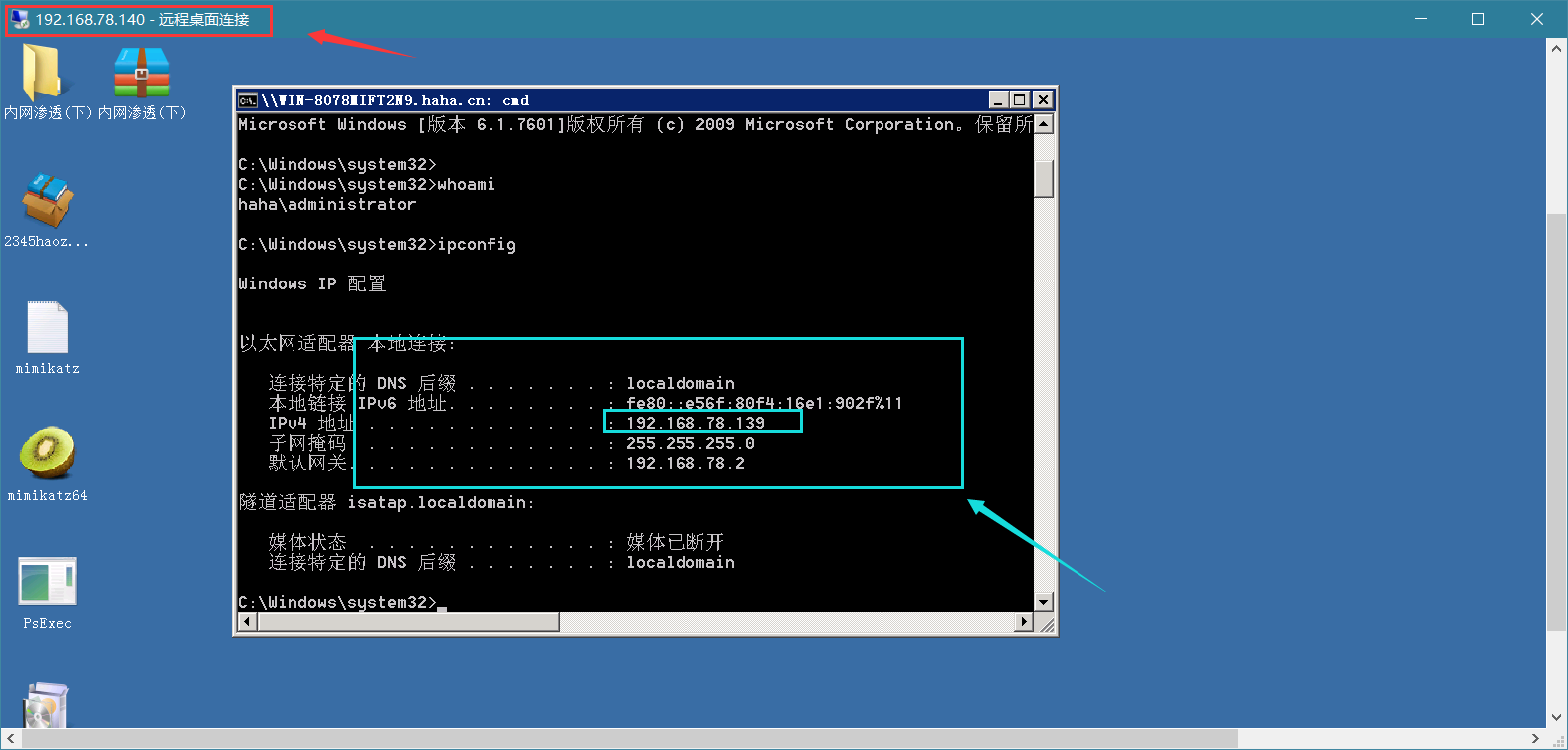Click the cmd window resize grip
1568x750 pixels.
[1045, 623]
